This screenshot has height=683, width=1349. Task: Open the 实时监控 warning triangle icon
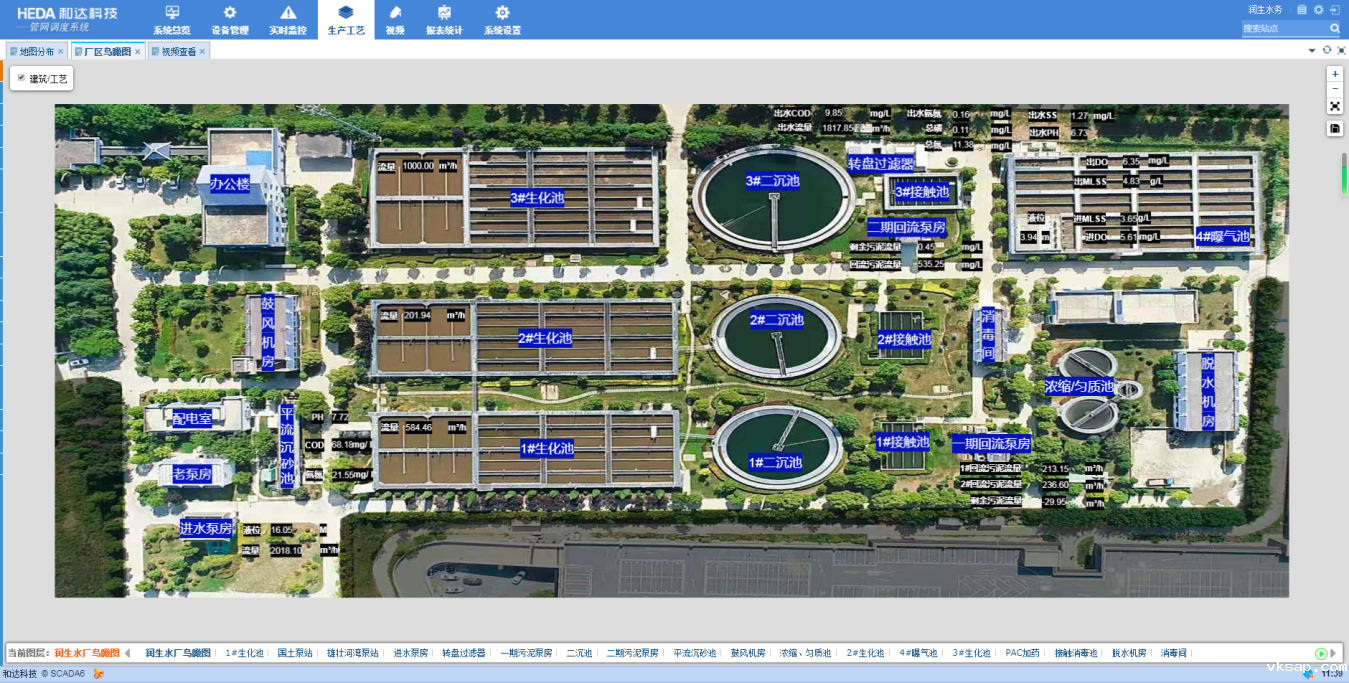[288, 13]
